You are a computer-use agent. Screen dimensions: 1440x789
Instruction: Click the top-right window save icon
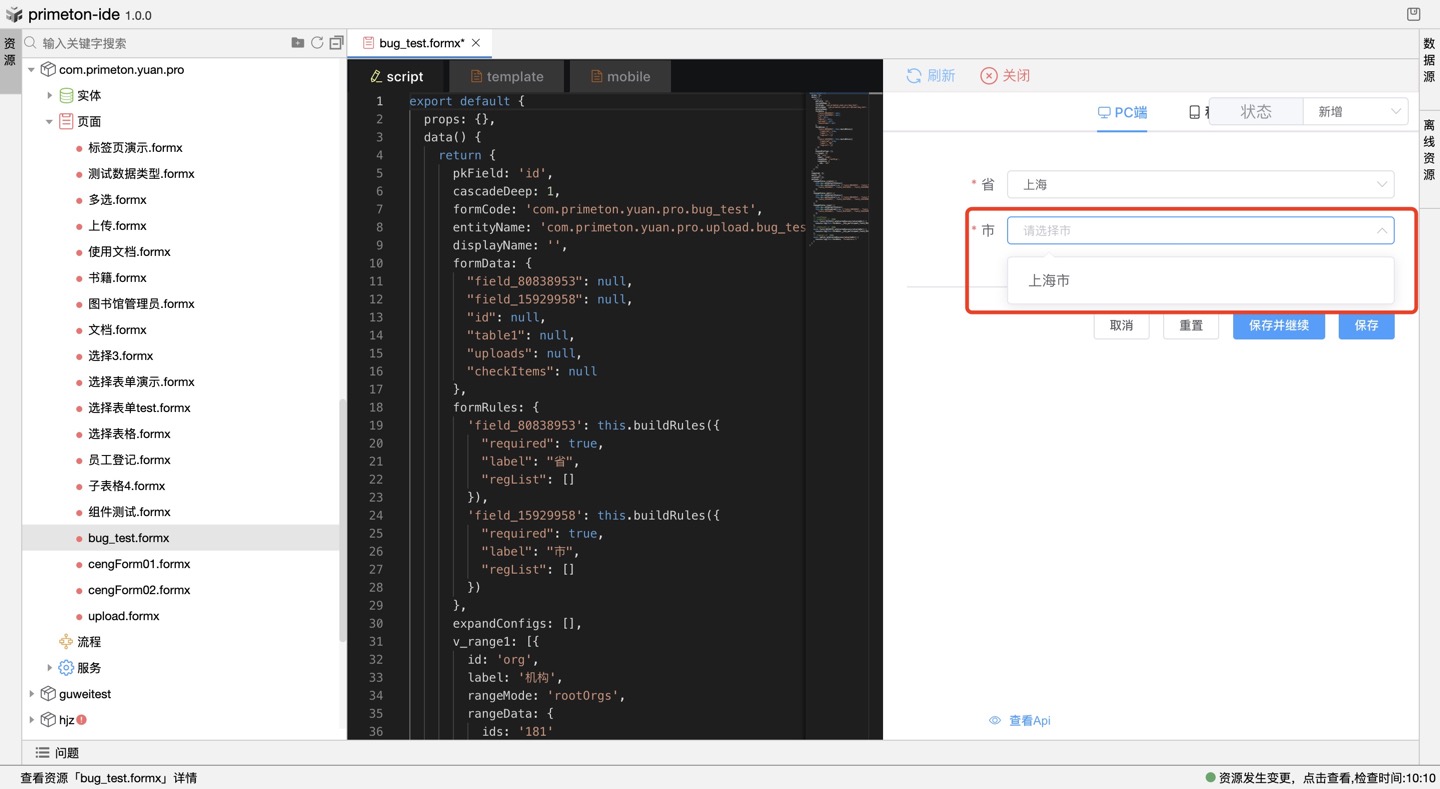click(1413, 14)
